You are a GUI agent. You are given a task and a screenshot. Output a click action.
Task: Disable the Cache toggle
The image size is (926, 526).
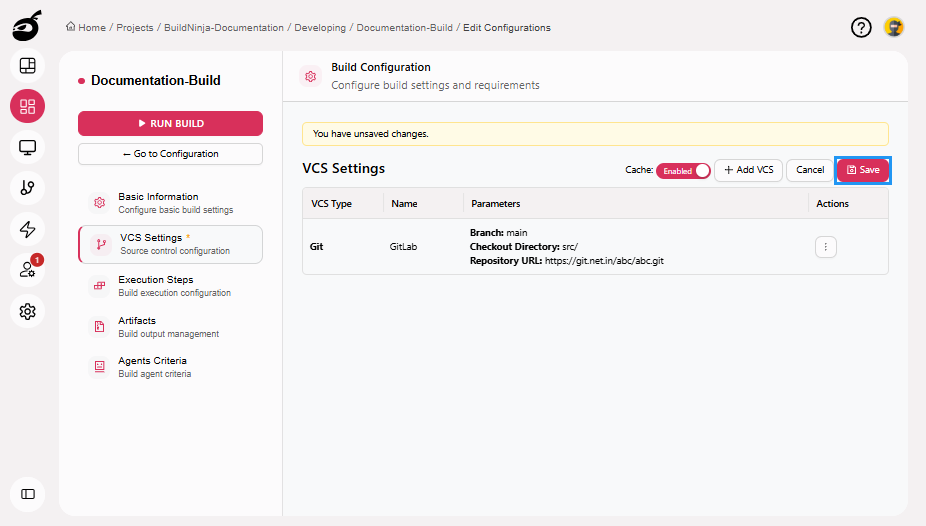coord(683,171)
